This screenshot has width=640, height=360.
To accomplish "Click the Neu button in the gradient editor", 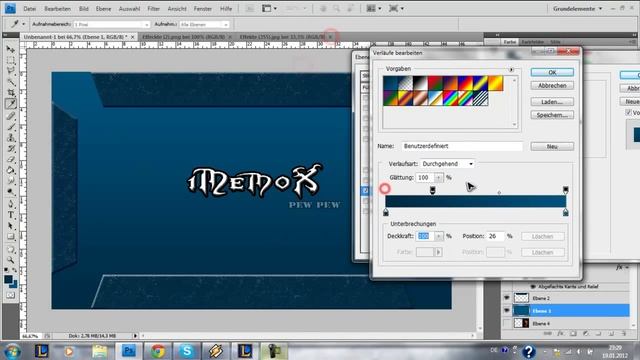I will click(552, 146).
